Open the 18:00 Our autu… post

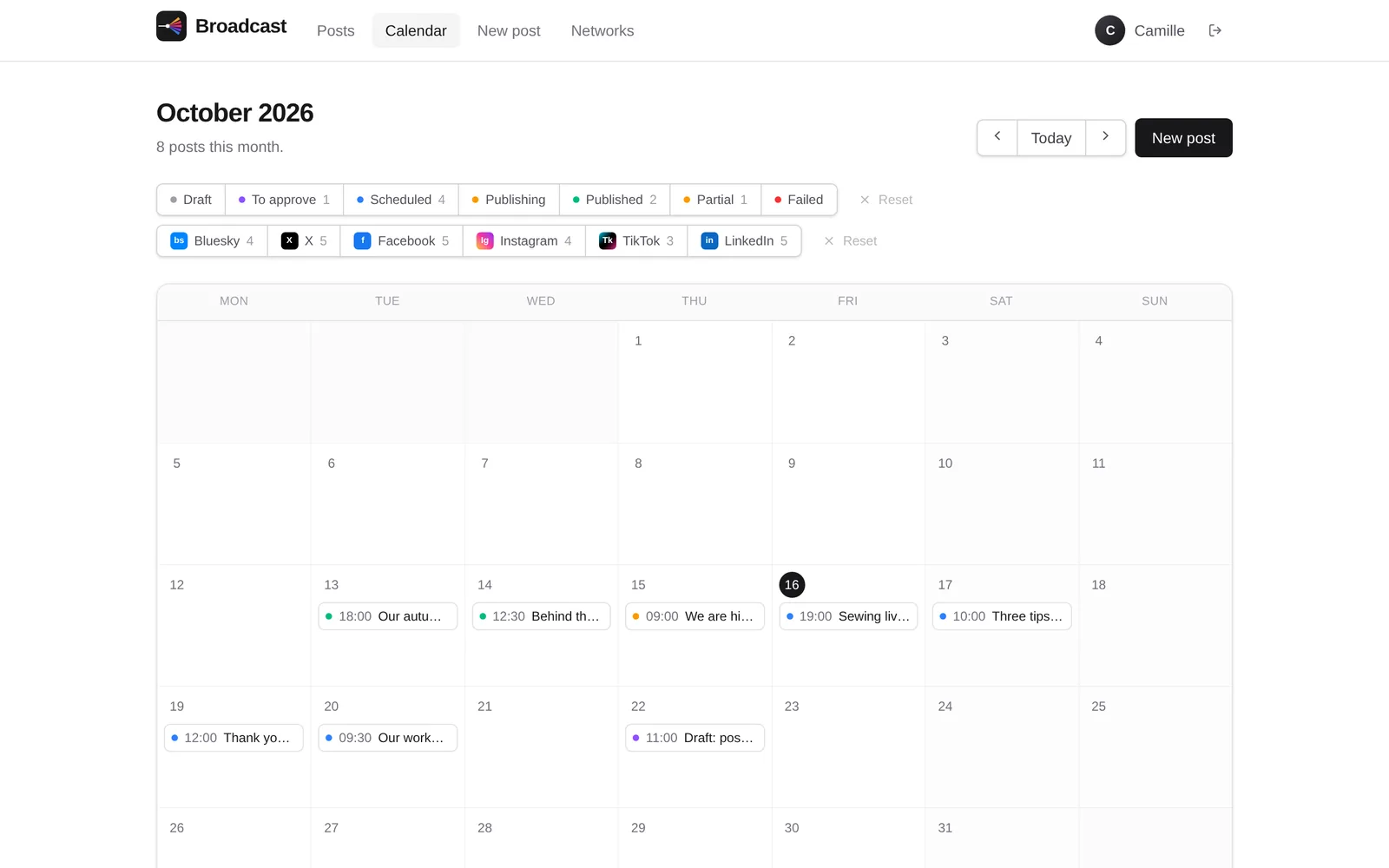pos(387,616)
